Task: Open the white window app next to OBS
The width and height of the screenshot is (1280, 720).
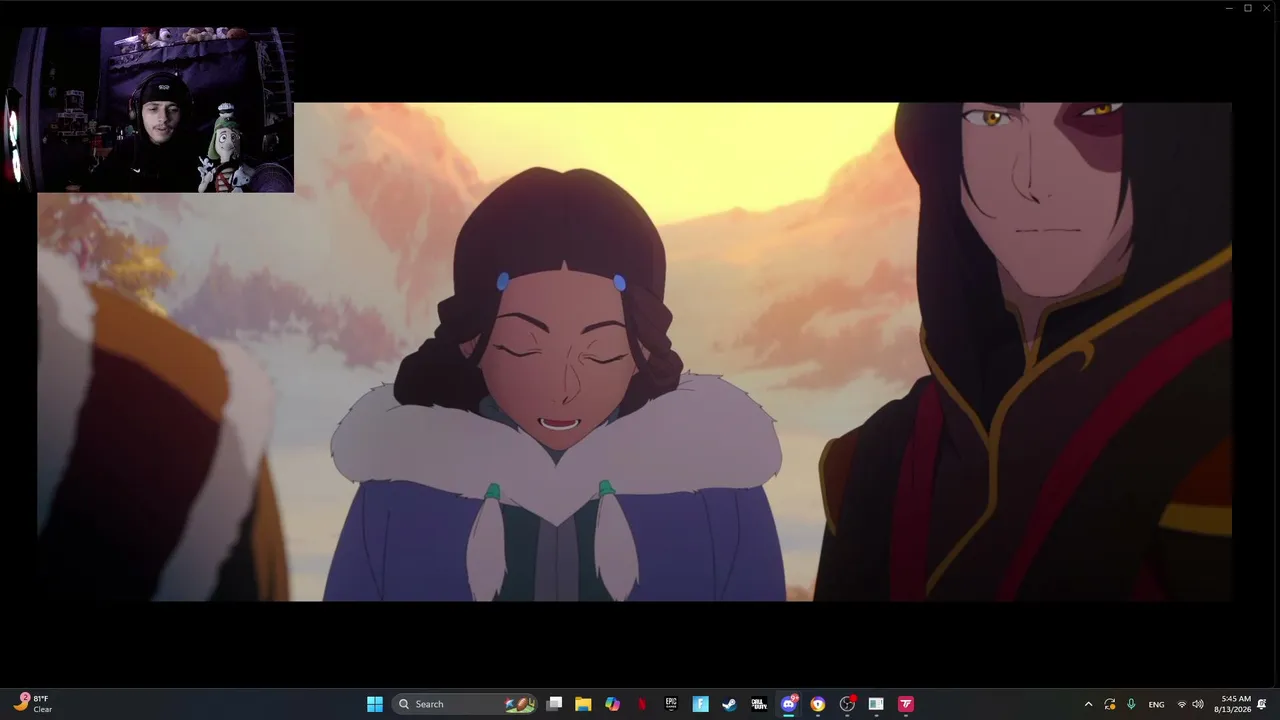Action: pyautogui.click(x=876, y=704)
